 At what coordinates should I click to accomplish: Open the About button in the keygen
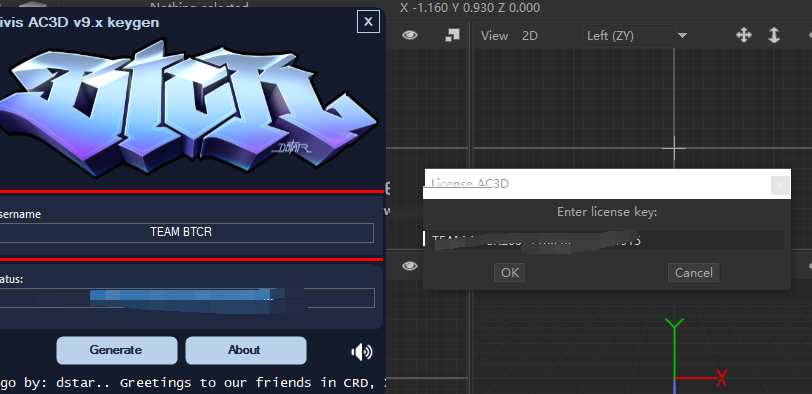pyautogui.click(x=245, y=350)
